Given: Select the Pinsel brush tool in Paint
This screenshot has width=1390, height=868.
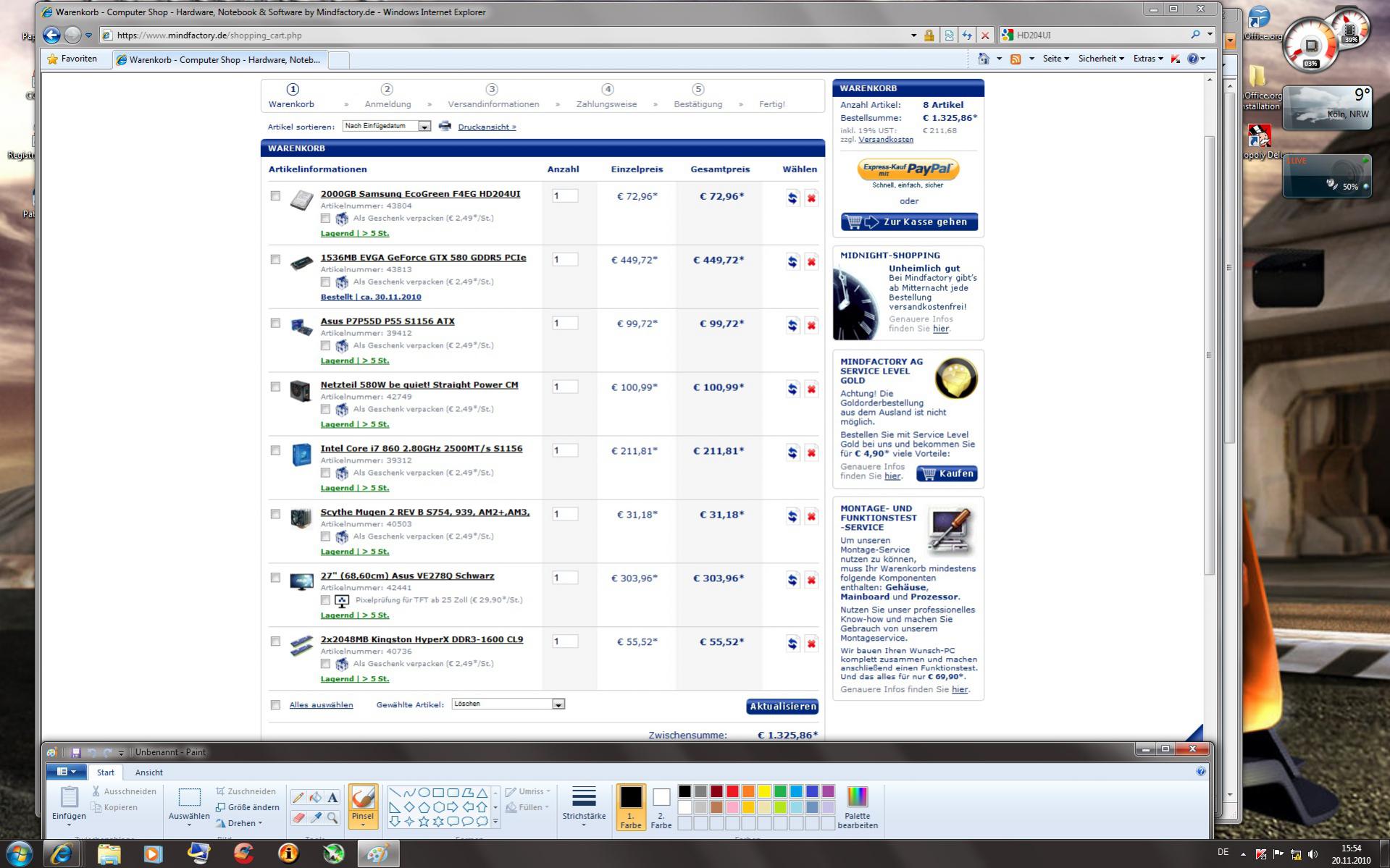Looking at the screenshot, I should (363, 805).
